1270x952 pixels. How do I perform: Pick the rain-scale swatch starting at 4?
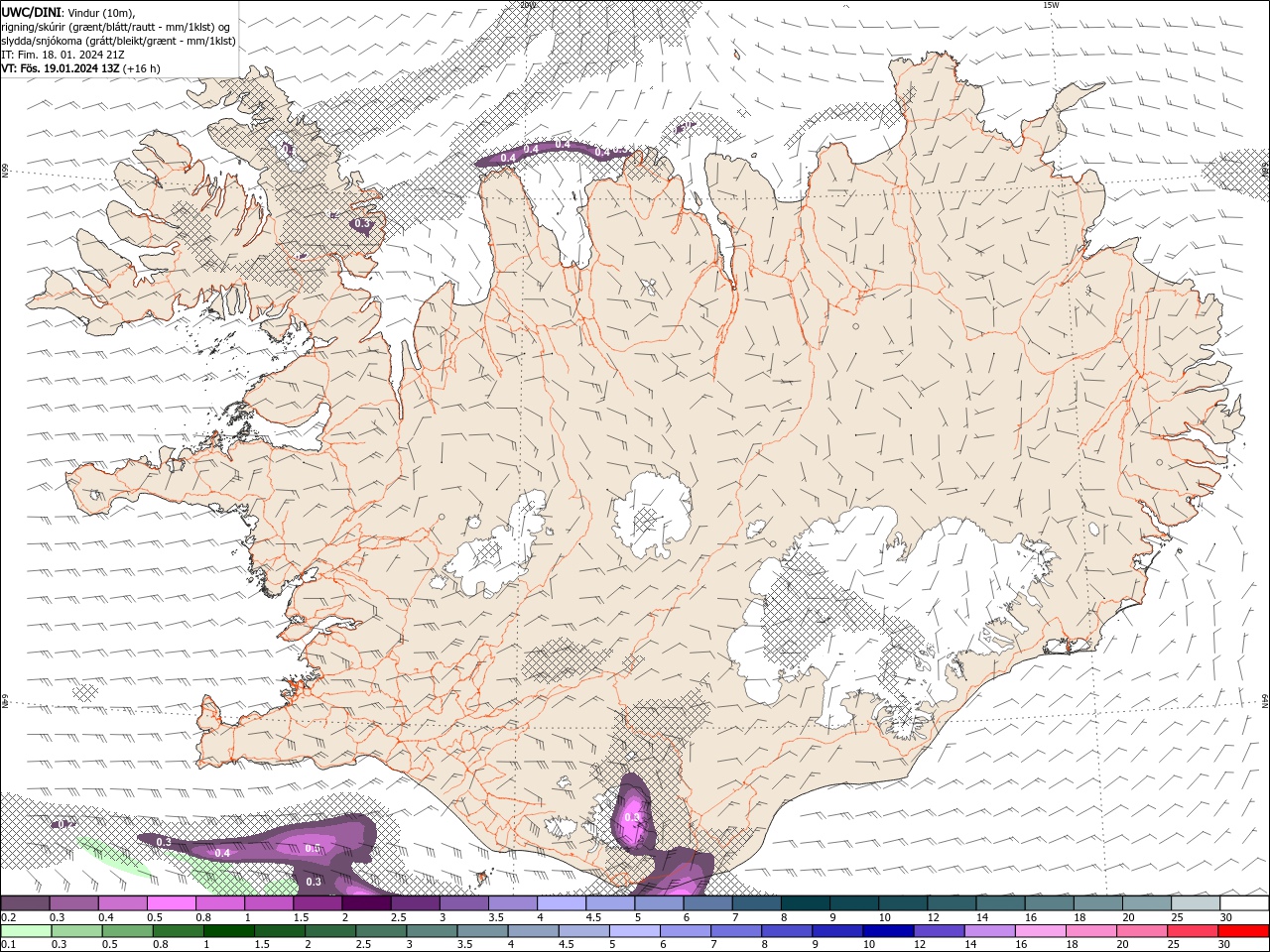533,931
